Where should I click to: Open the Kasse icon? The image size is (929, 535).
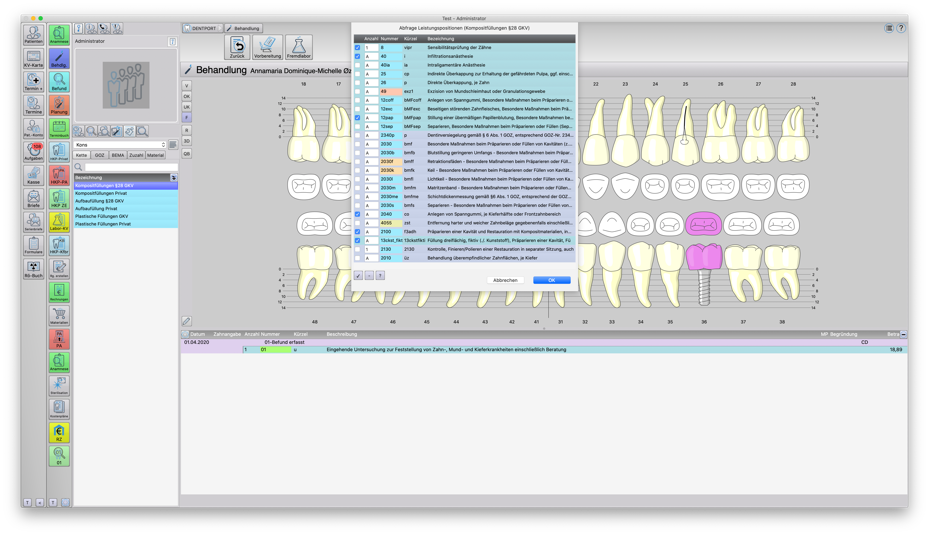(x=33, y=175)
